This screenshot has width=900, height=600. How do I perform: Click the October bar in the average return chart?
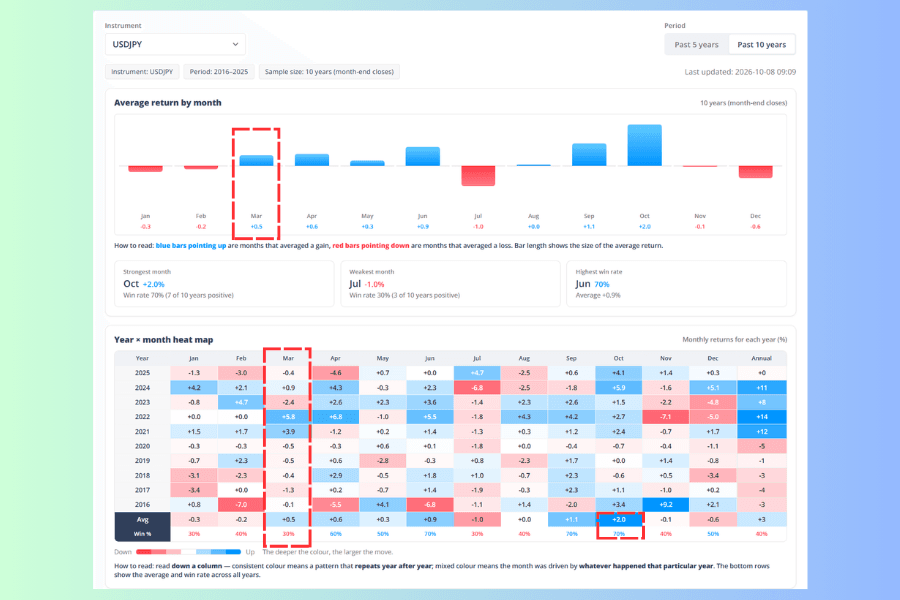coord(645,145)
